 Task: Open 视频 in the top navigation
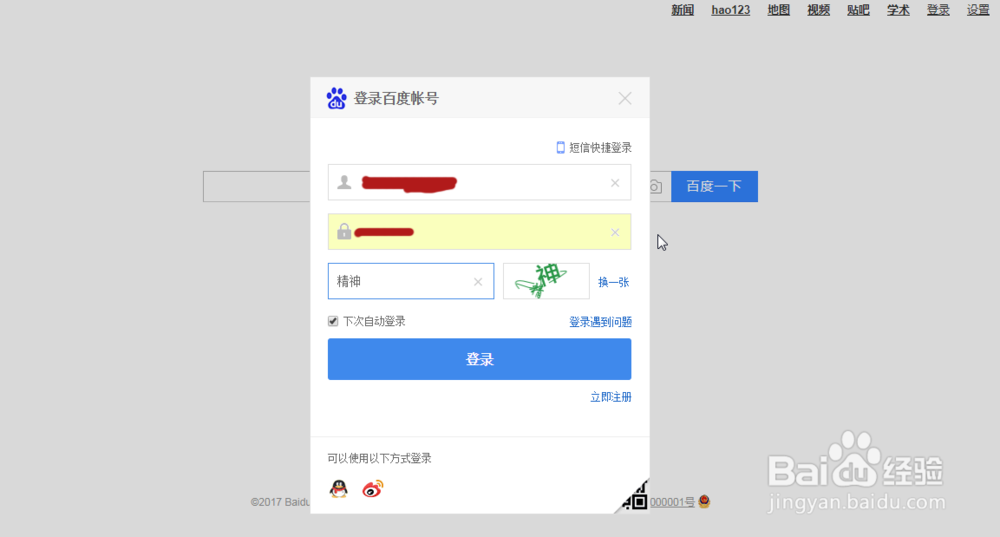(818, 10)
